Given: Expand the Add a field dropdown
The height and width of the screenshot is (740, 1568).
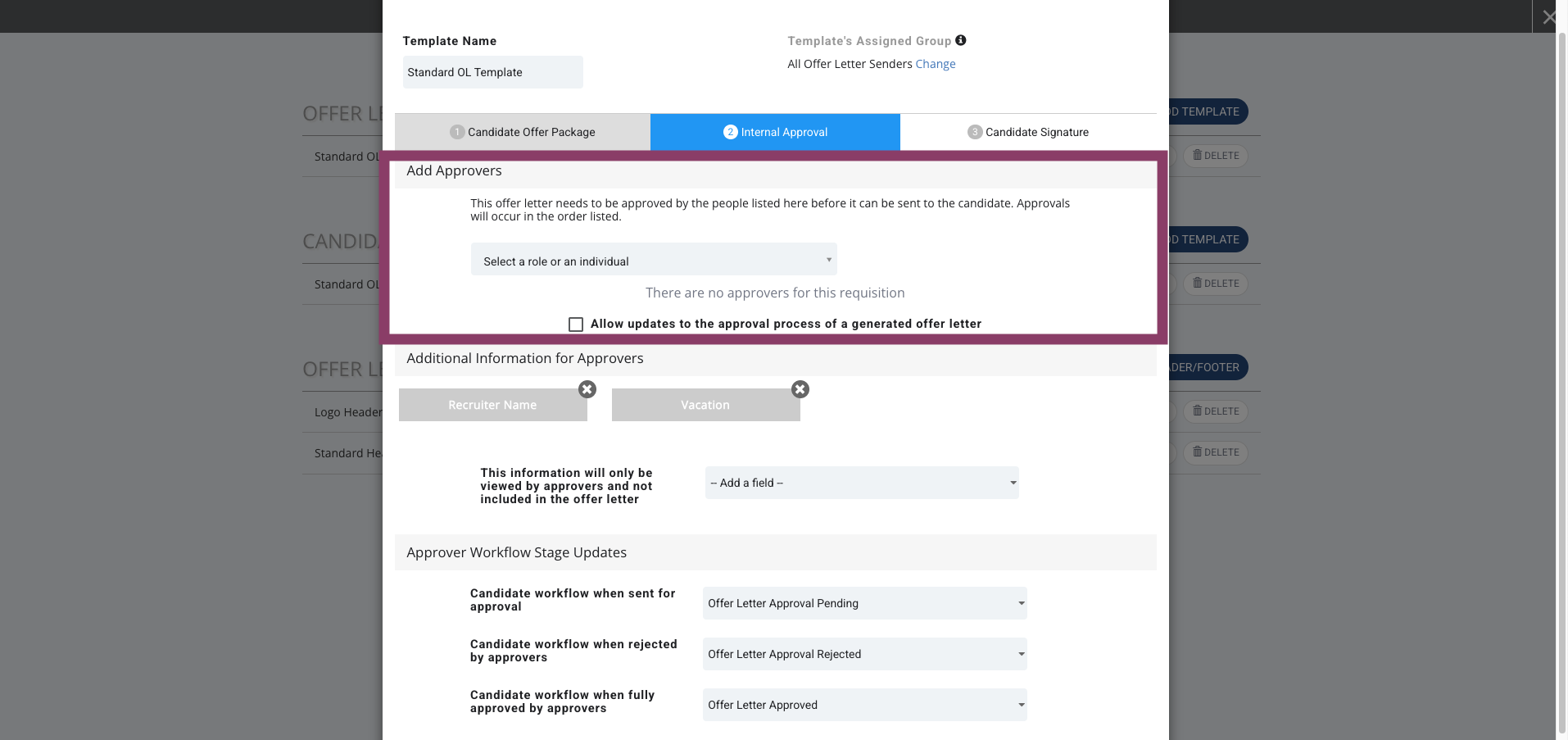Looking at the screenshot, I should tap(862, 483).
